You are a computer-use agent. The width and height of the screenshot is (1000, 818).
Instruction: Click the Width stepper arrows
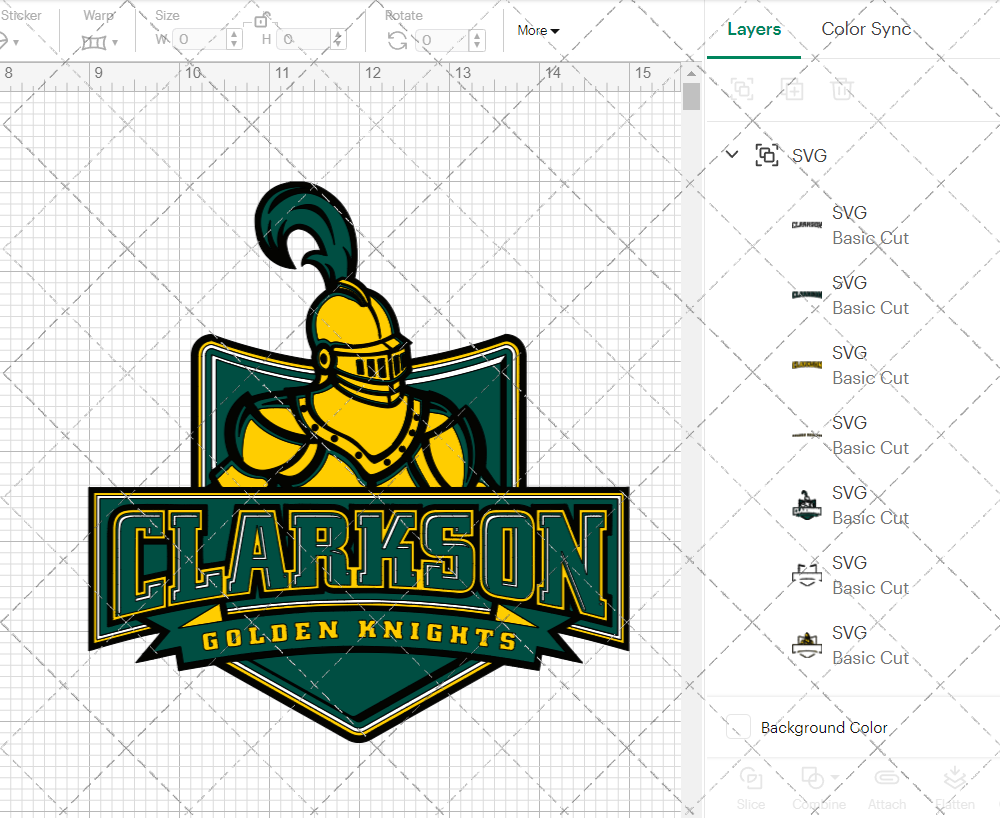point(235,40)
